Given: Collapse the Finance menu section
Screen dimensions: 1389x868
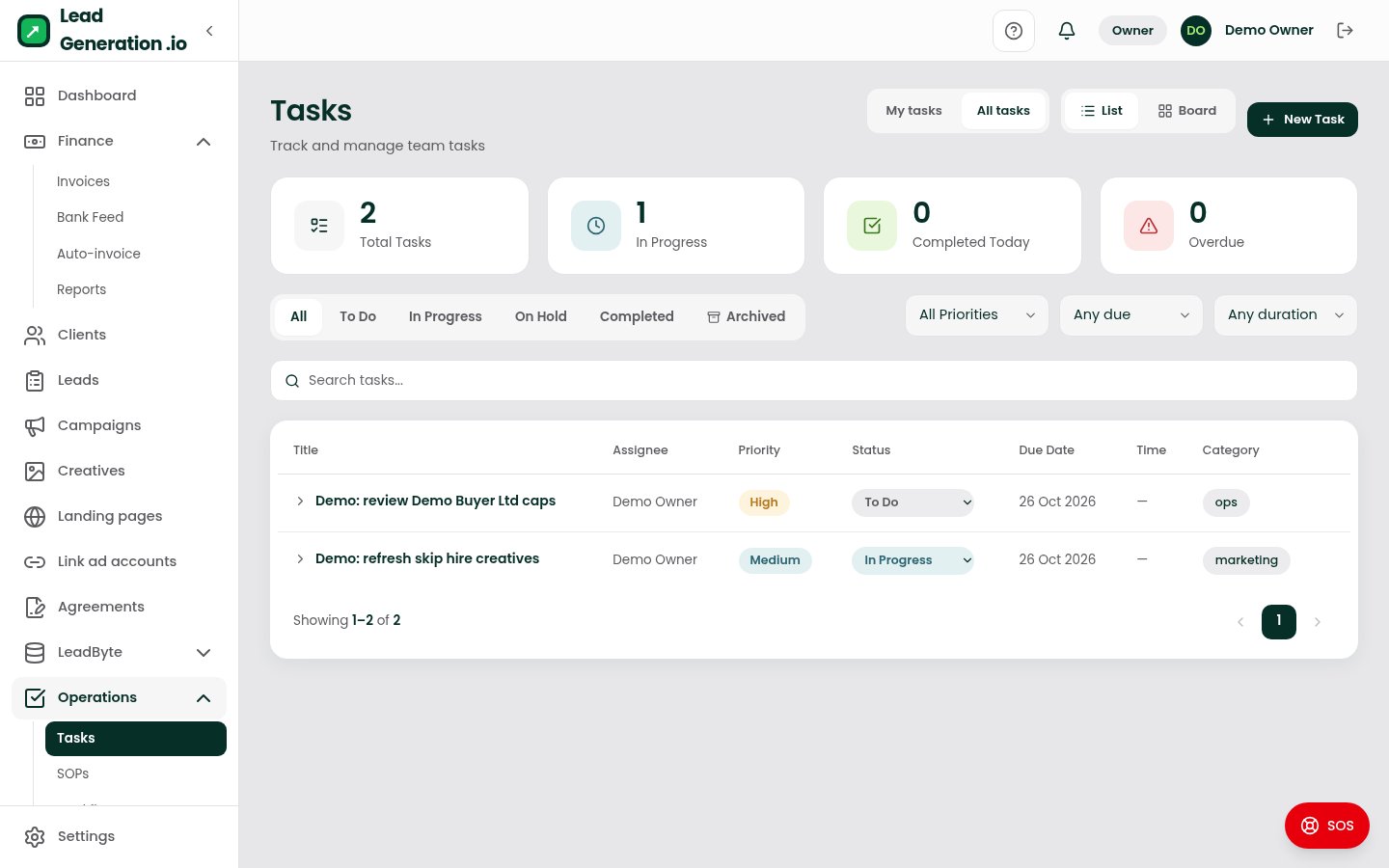Looking at the screenshot, I should pos(204,142).
